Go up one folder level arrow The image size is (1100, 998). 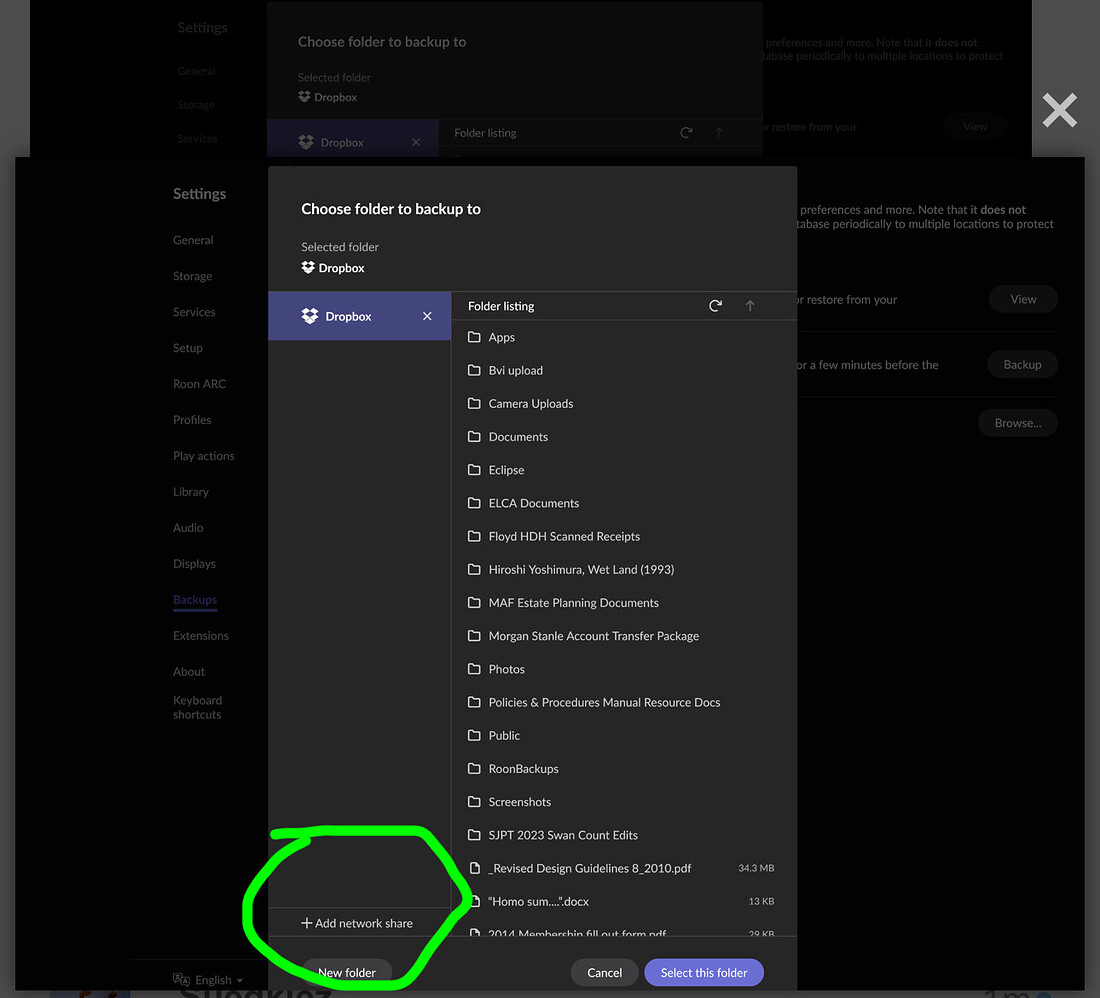click(x=750, y=306)
